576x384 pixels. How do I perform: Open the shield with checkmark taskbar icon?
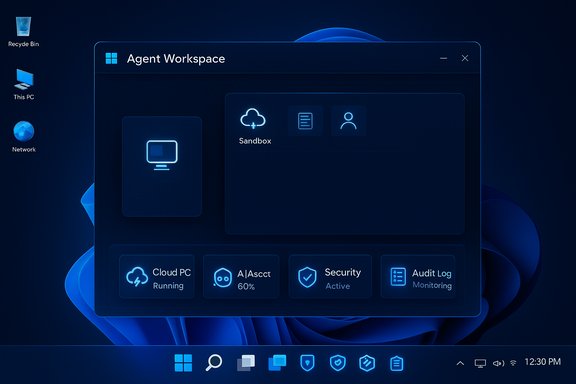pyautogui.click(x=338, y=363)
